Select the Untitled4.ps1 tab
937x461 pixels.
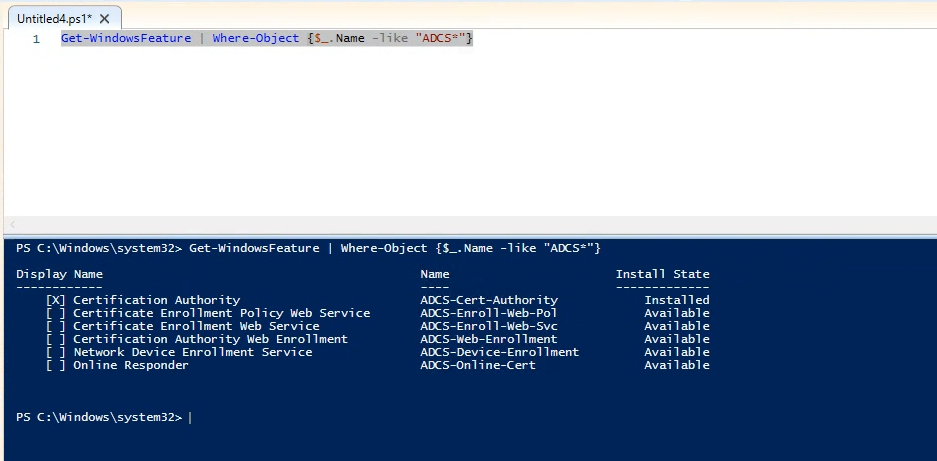click(x=55, y=19)
